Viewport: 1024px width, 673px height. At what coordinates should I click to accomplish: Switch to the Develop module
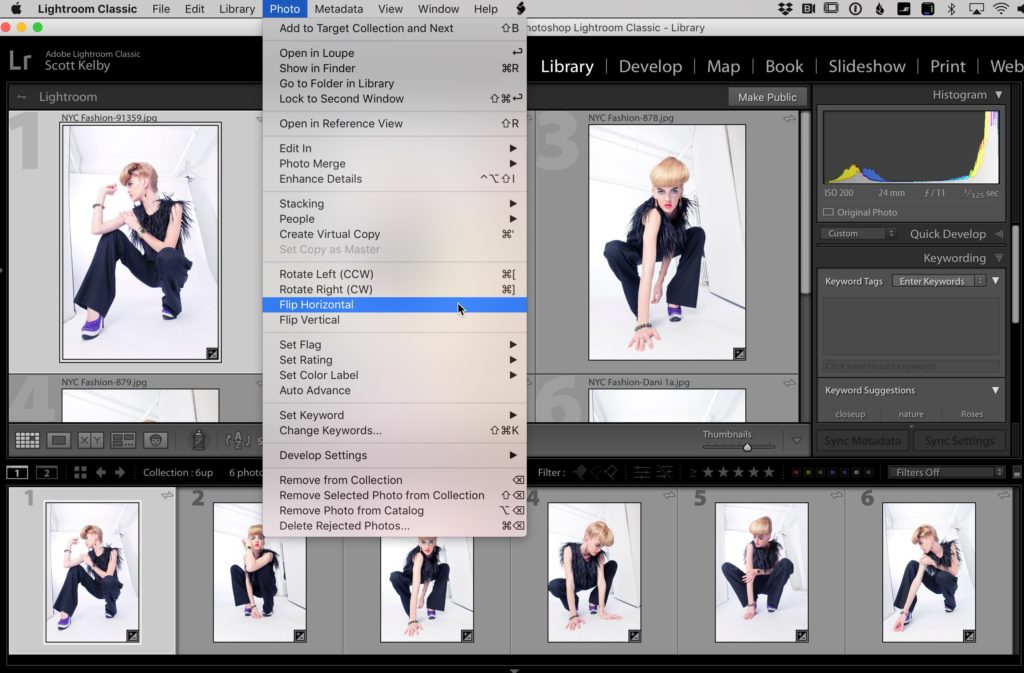point(650,67)
